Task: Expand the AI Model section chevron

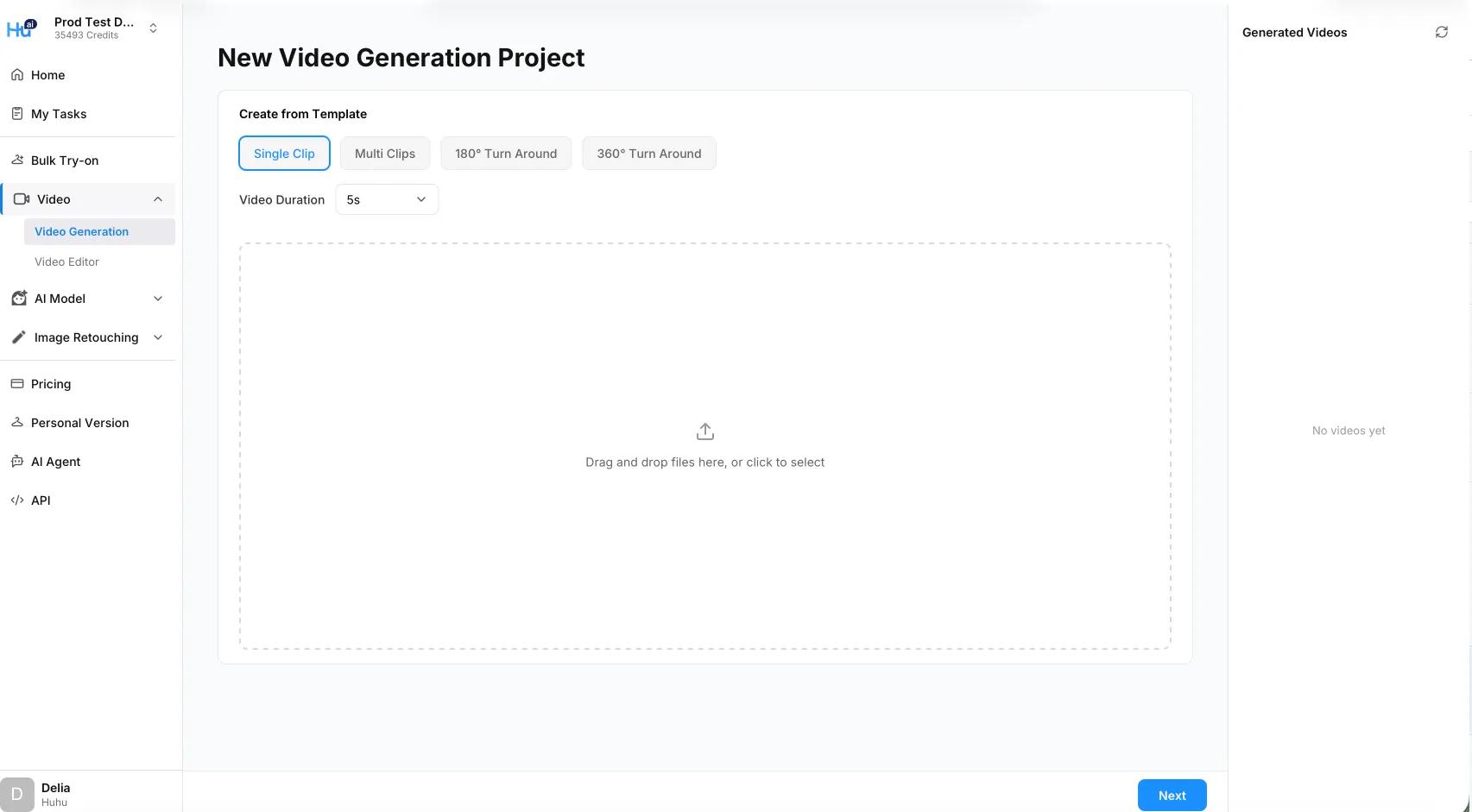Action: (x=158, y=299)
